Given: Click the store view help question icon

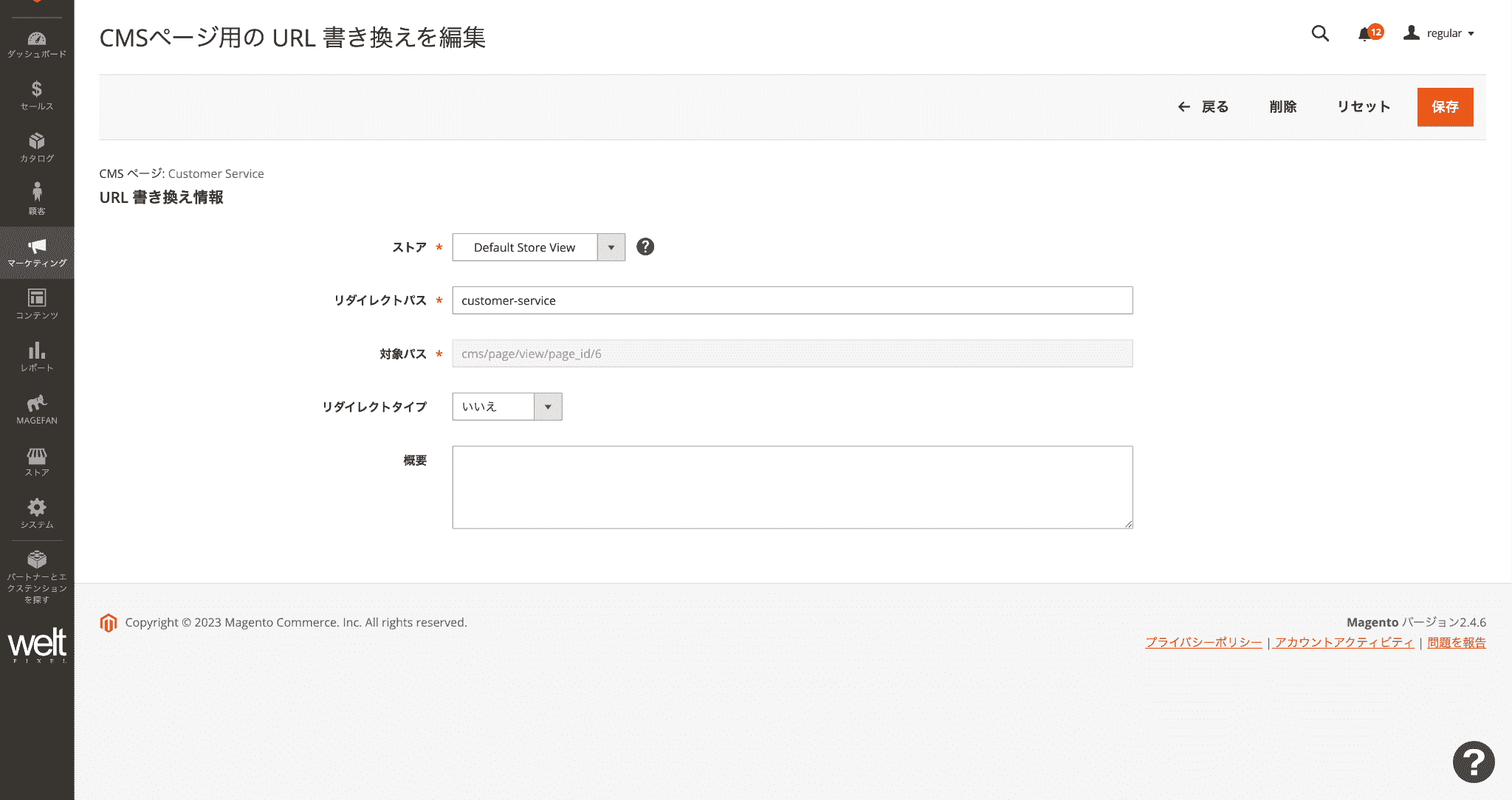Looking at the screenshot, I should click(645, 246).
